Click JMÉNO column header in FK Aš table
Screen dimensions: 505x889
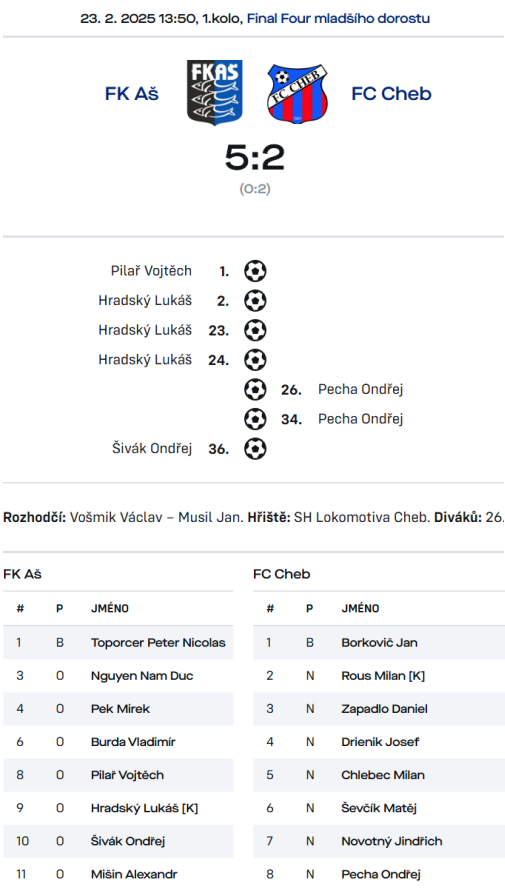coord(110,608)
